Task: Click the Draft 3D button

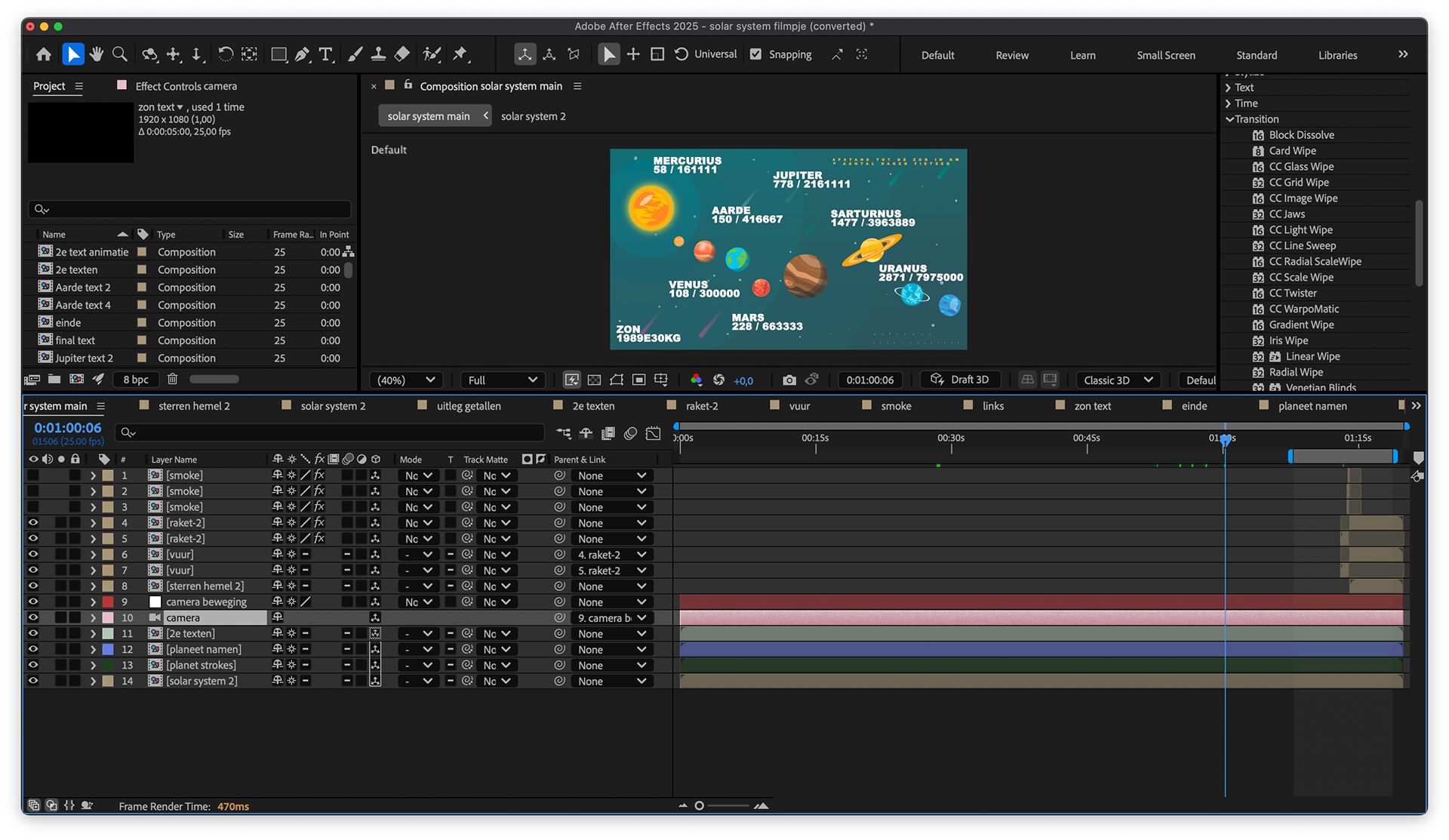Action: 960,380
